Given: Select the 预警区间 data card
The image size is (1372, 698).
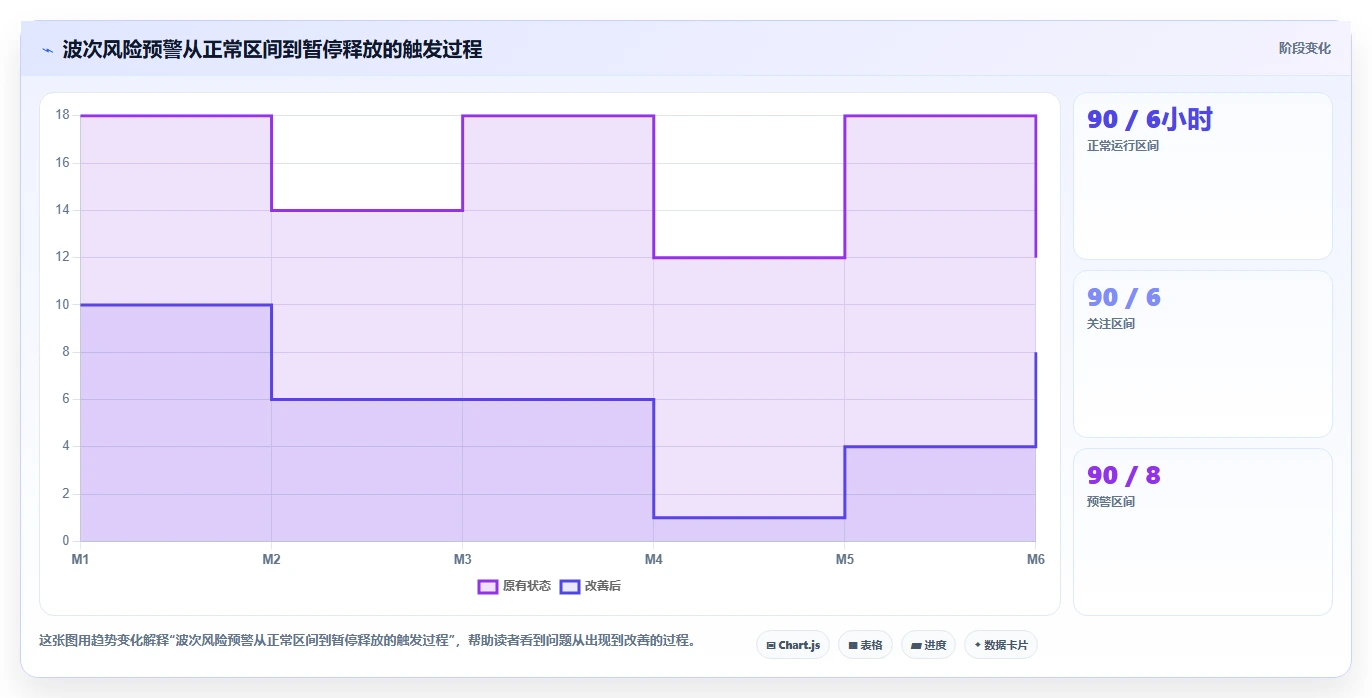Looking at the screenshot, I should [x=1202, y=532].
